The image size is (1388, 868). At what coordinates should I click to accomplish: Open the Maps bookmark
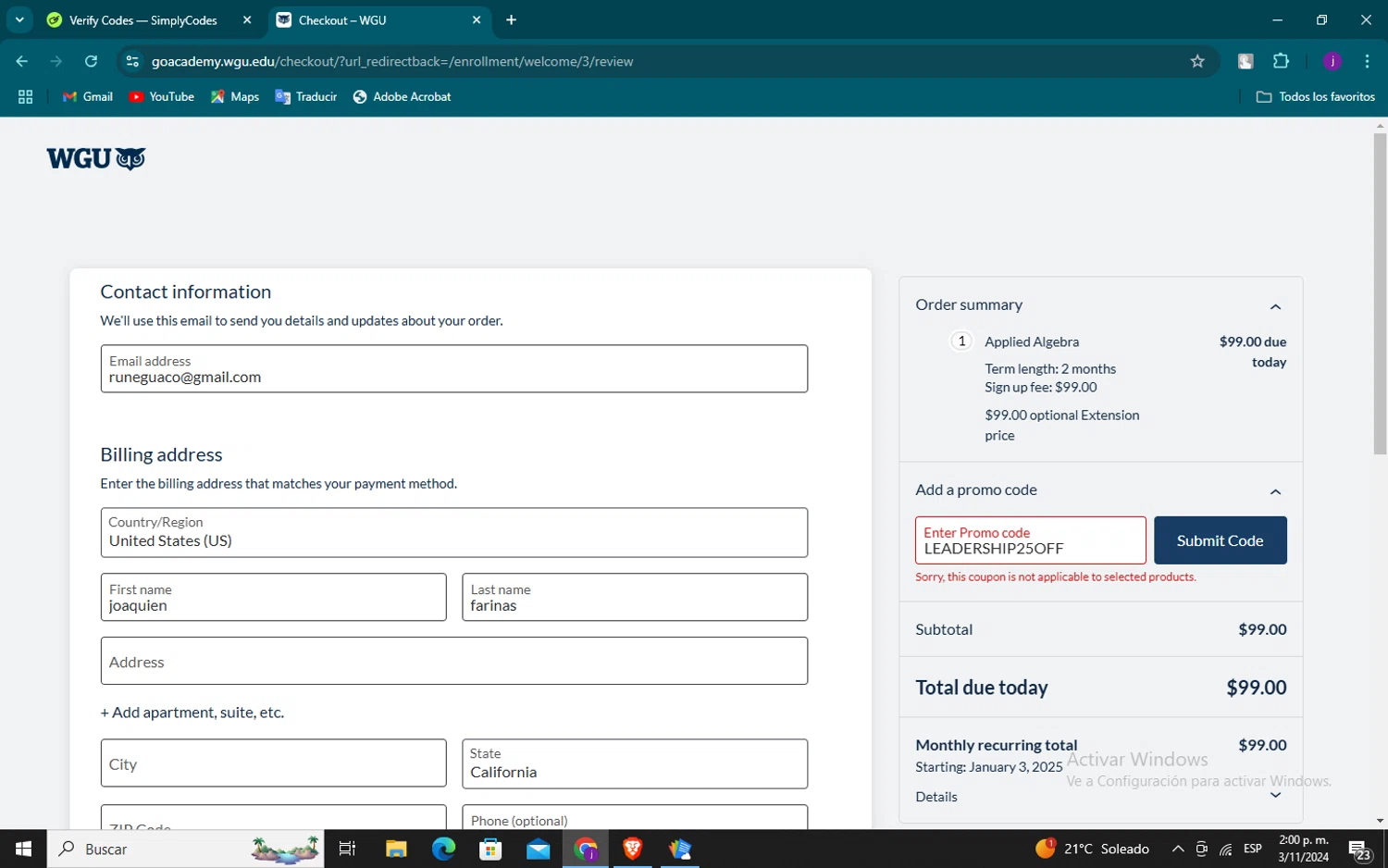point(235,96)
